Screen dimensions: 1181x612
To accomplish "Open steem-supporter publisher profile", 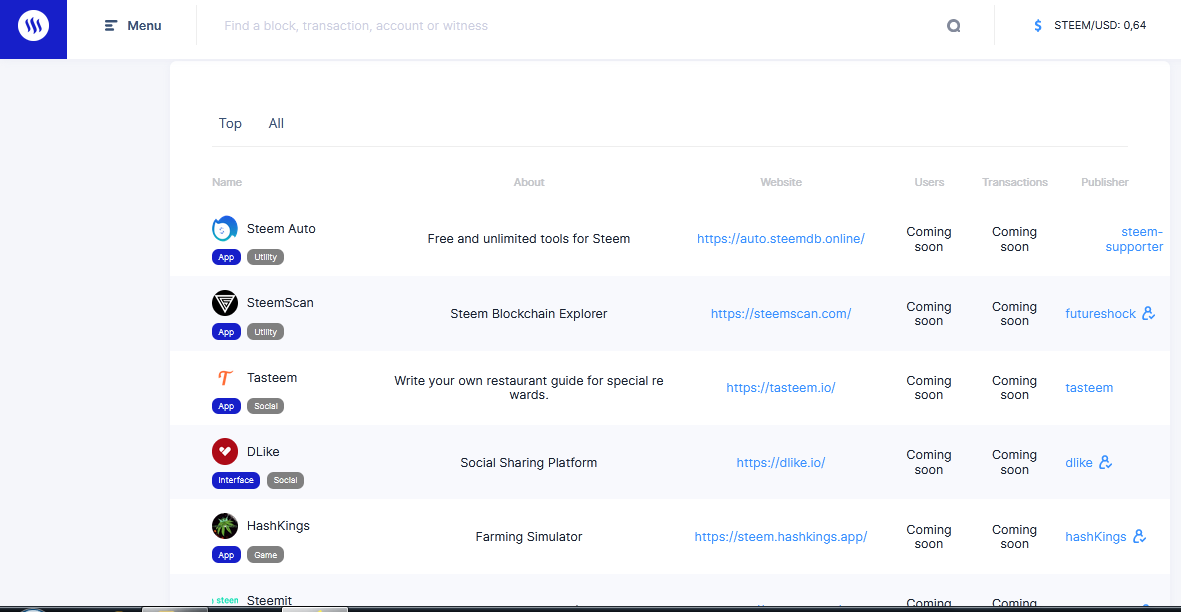I will point(1134,239).
